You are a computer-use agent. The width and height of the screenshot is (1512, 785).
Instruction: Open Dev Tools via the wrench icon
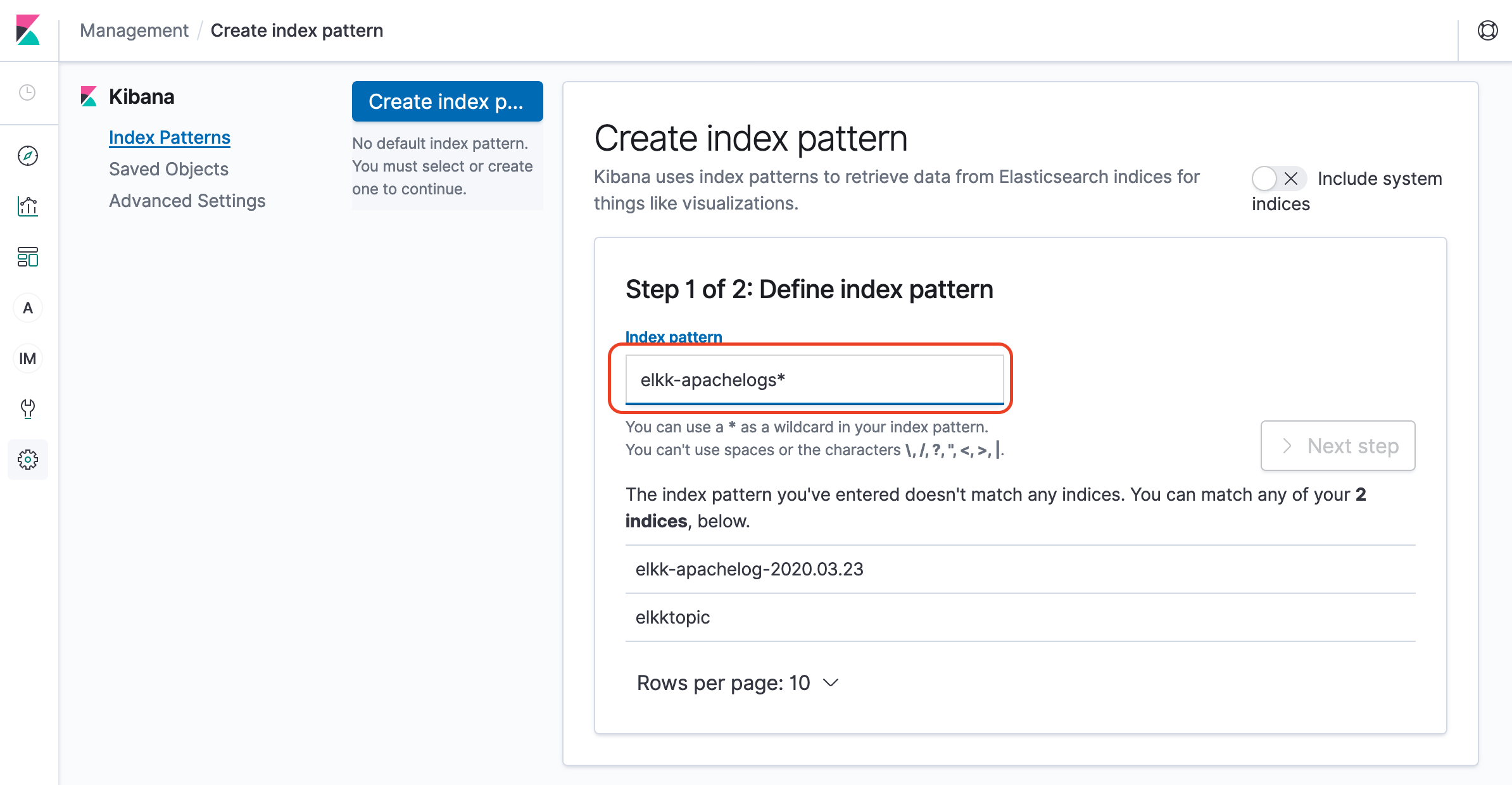pyautogui.click(x=28, y=409)
